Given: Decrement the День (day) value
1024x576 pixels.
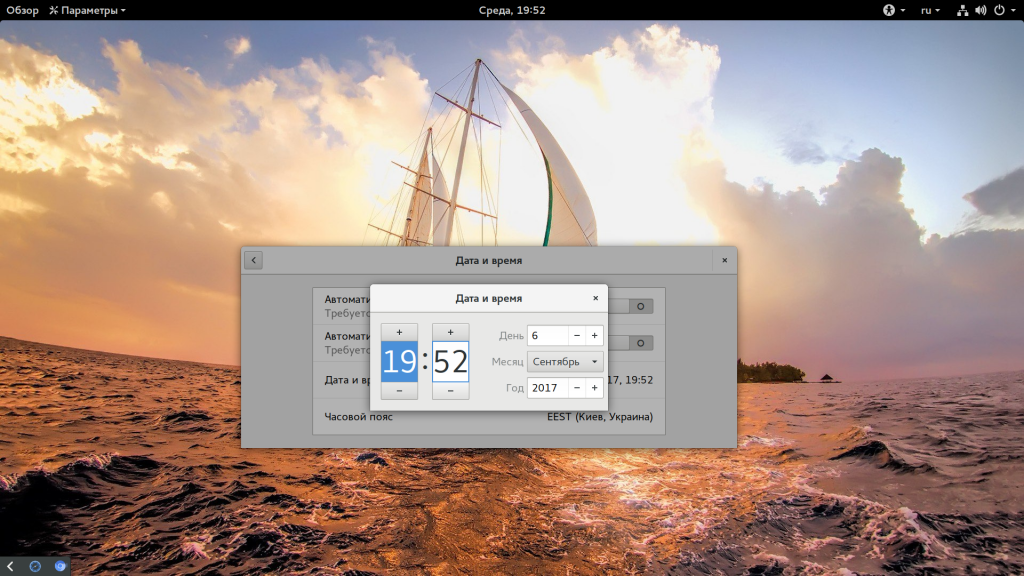Looking at the screenshot, I should [x=577, y=336].
